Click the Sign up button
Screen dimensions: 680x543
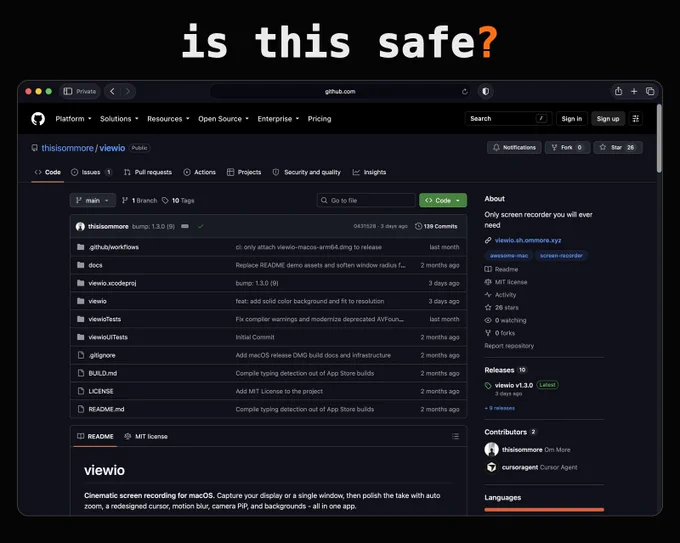(608, 119)
